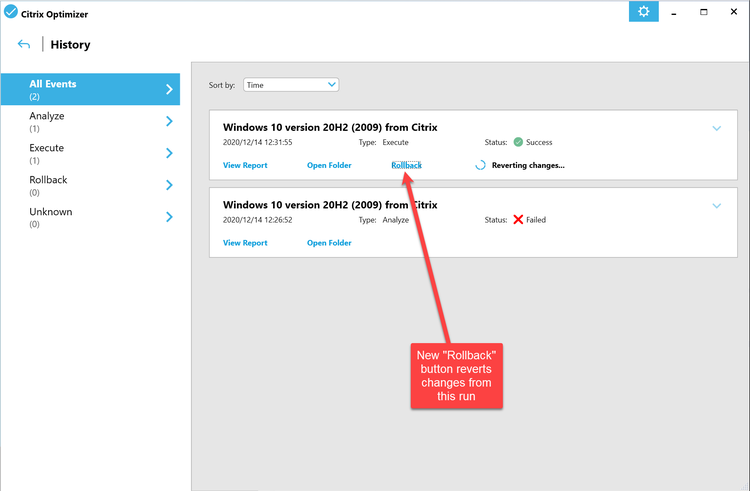
Task: Select the Unknown filter in sidebar
Action: pyautogui.click(x=90, y=217)
